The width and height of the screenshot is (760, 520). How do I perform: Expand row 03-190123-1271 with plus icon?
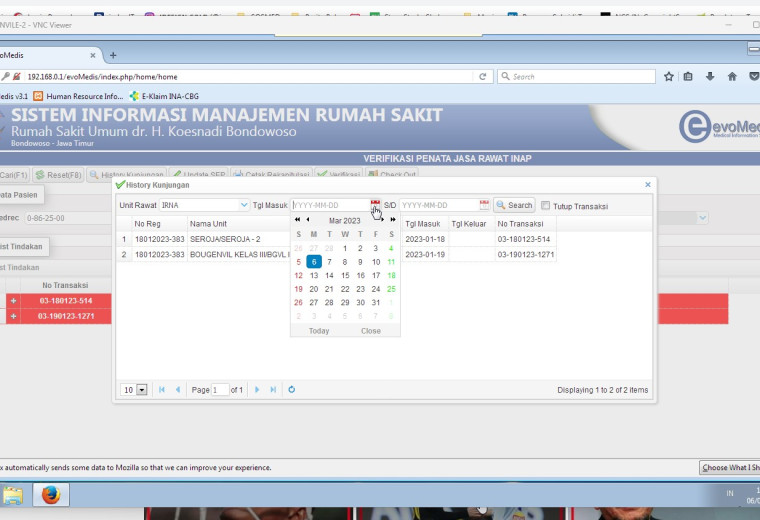[14, 316]
